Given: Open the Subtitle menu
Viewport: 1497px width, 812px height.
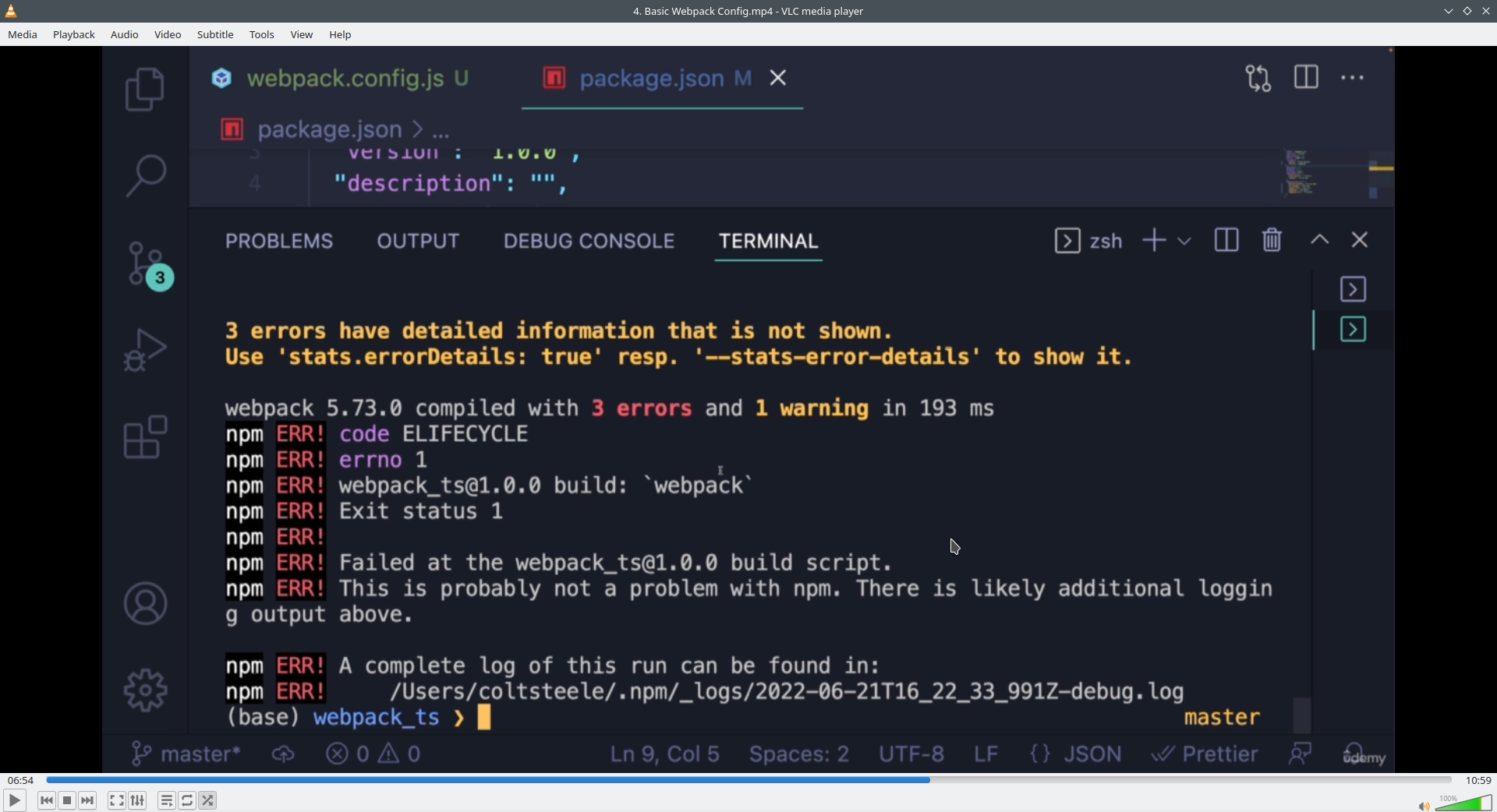Looking at the screenshot, I should pyautogui.click(x=215, y=34).
